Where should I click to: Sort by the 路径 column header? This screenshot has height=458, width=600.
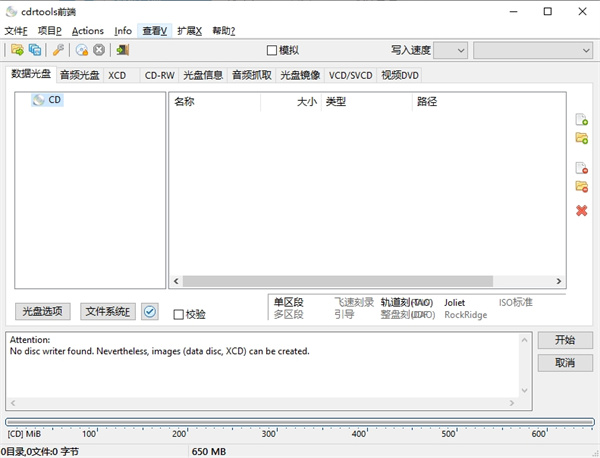click(489, 102)
